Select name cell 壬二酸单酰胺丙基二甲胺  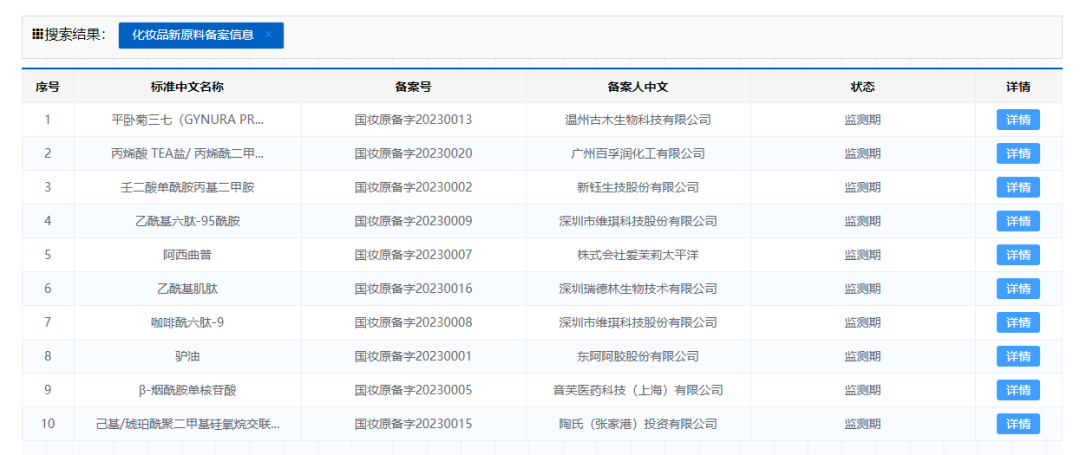[187, 187]
